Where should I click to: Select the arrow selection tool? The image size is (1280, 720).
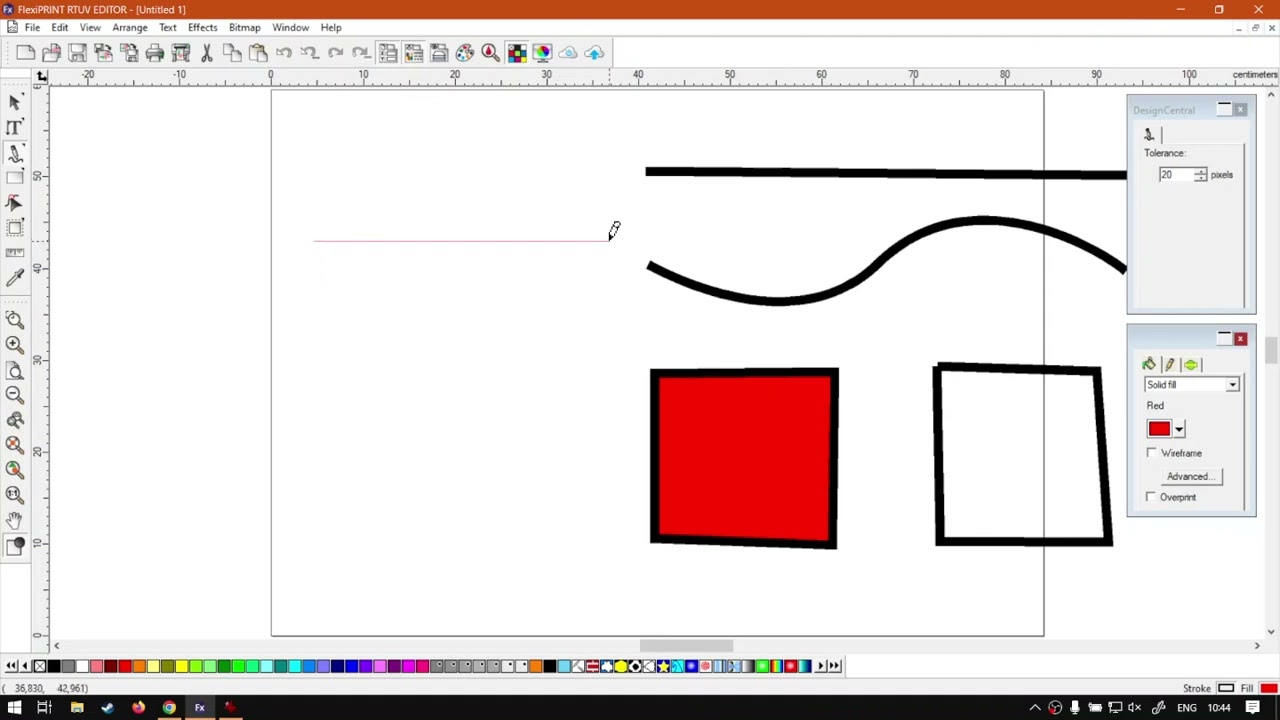click(15, 102)
